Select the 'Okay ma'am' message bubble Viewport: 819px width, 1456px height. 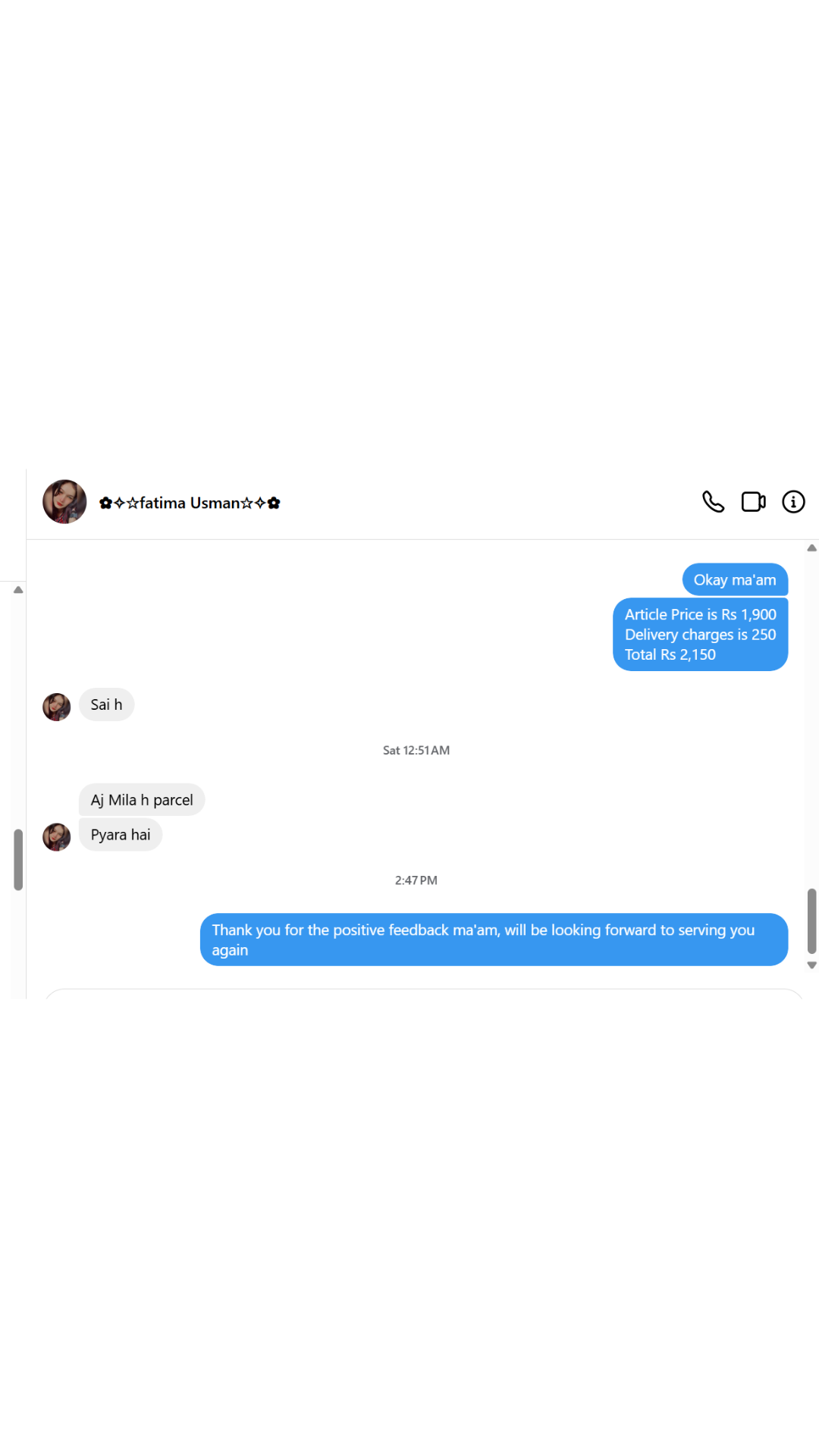(735, 580)
